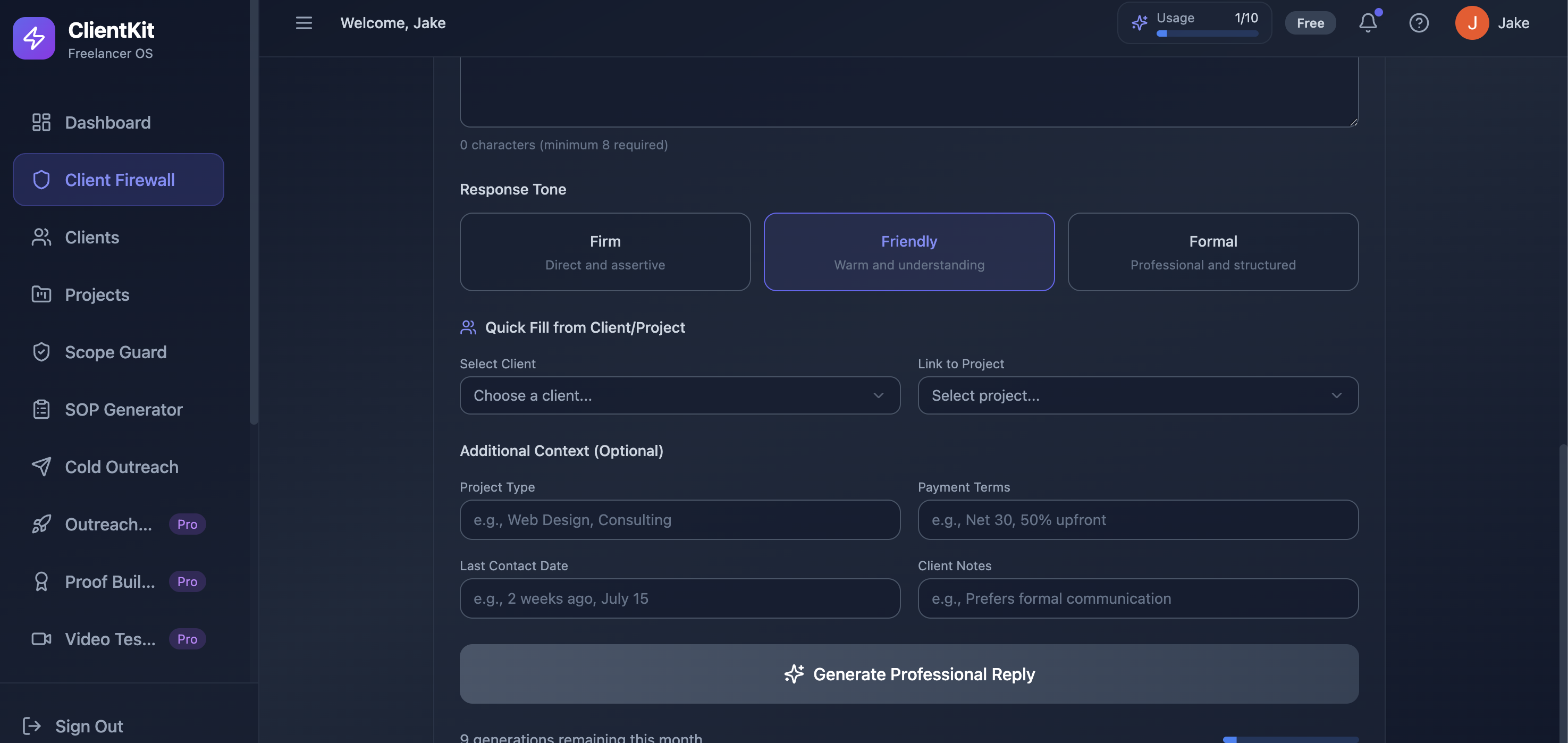
Task: Select the Scope Guard tool
Action: click(116, 352)
